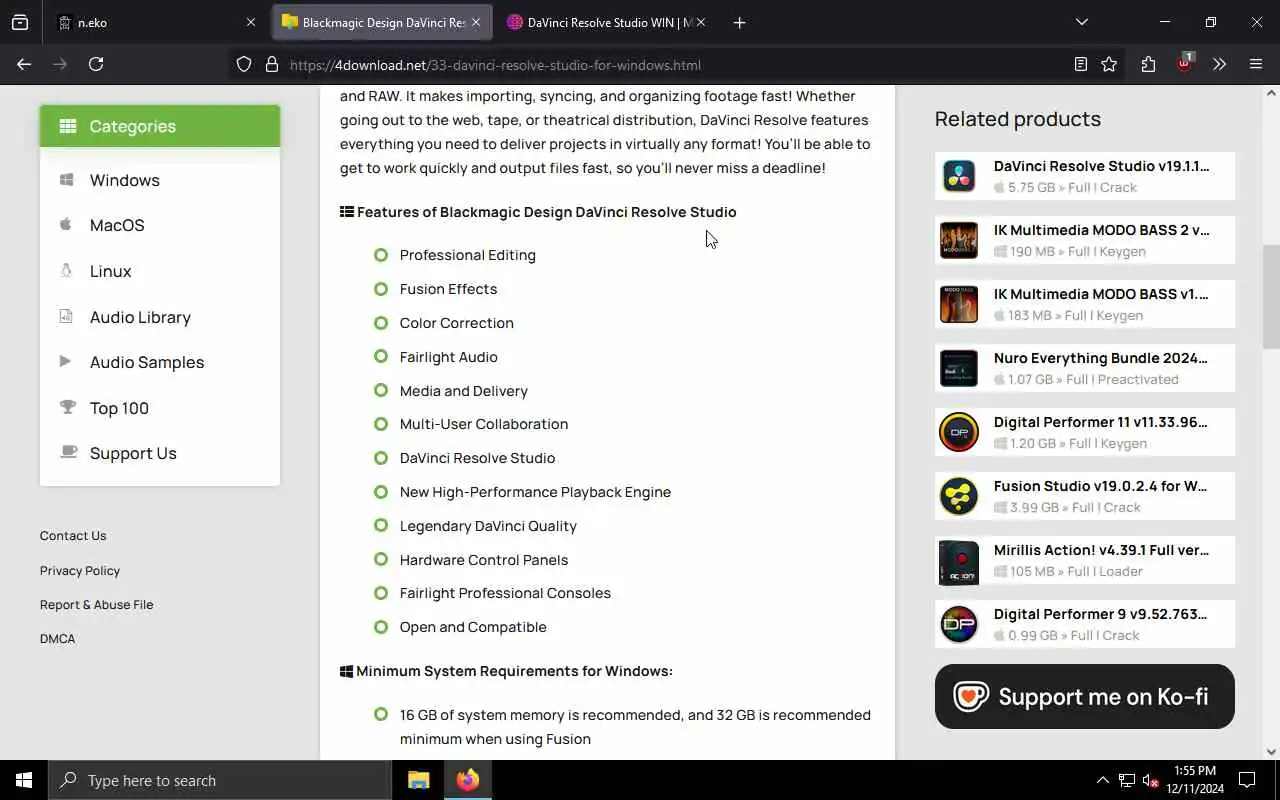Go back using the browser back arrow
Viewport: 1280px width, 800px height.
(x=24, y=64)
